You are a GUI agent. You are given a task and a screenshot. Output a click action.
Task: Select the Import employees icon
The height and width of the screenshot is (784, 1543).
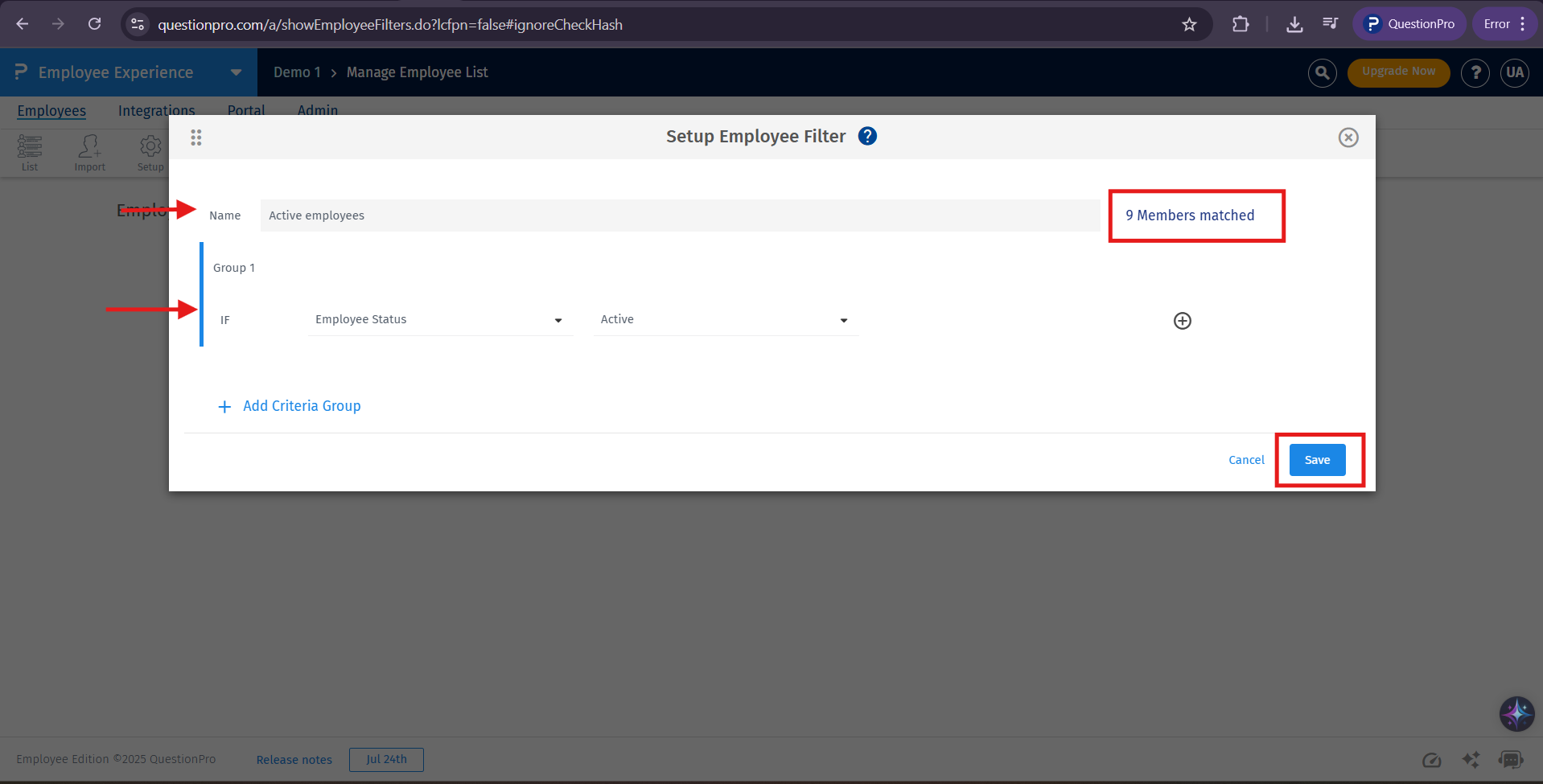89,153
